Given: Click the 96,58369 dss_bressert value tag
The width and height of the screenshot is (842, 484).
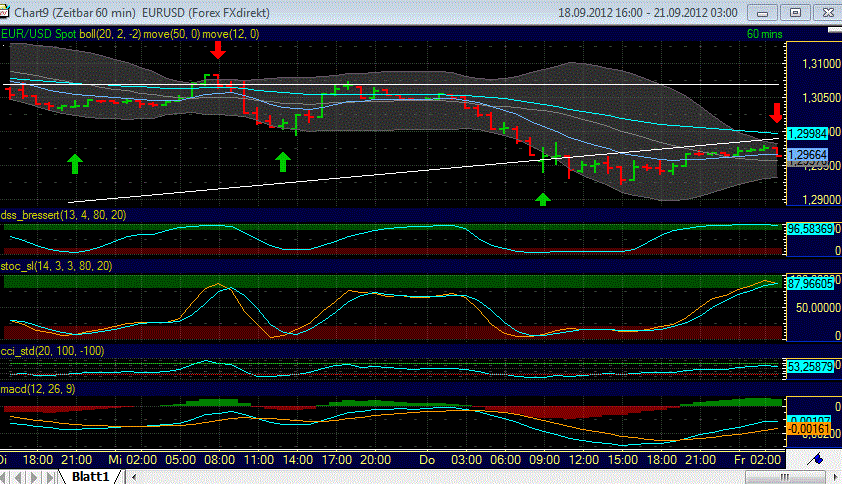Looking at the screenshot, I should [810, 229].
